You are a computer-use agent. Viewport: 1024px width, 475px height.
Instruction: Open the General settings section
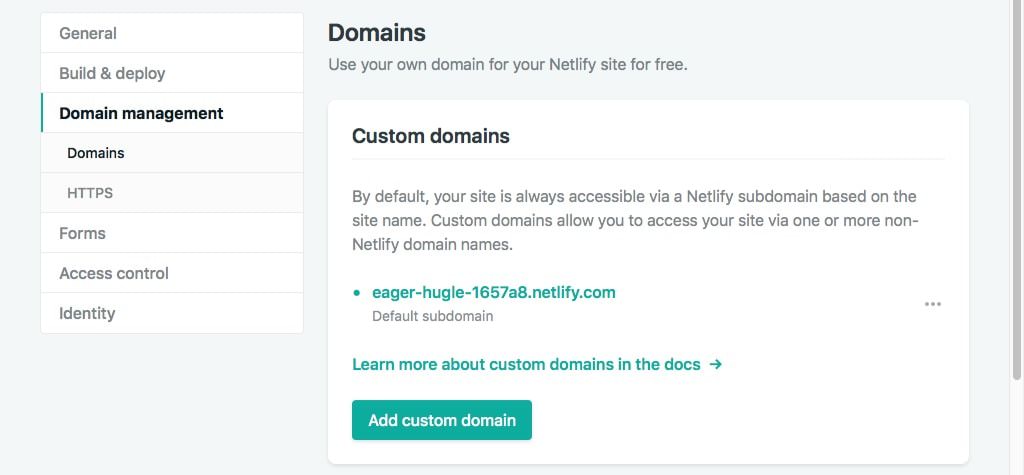pos(88,33)
